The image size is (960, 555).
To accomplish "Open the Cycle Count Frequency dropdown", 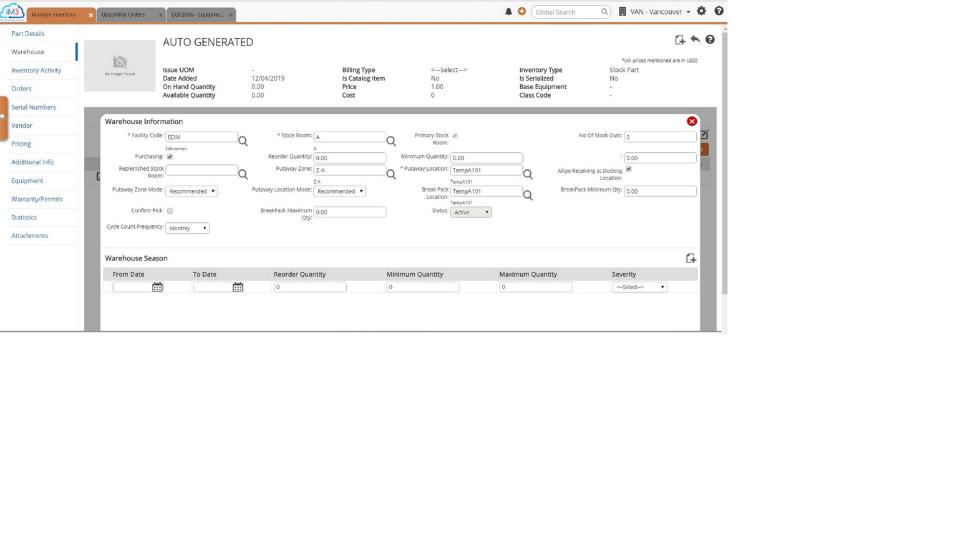I will tap(187, 228).
